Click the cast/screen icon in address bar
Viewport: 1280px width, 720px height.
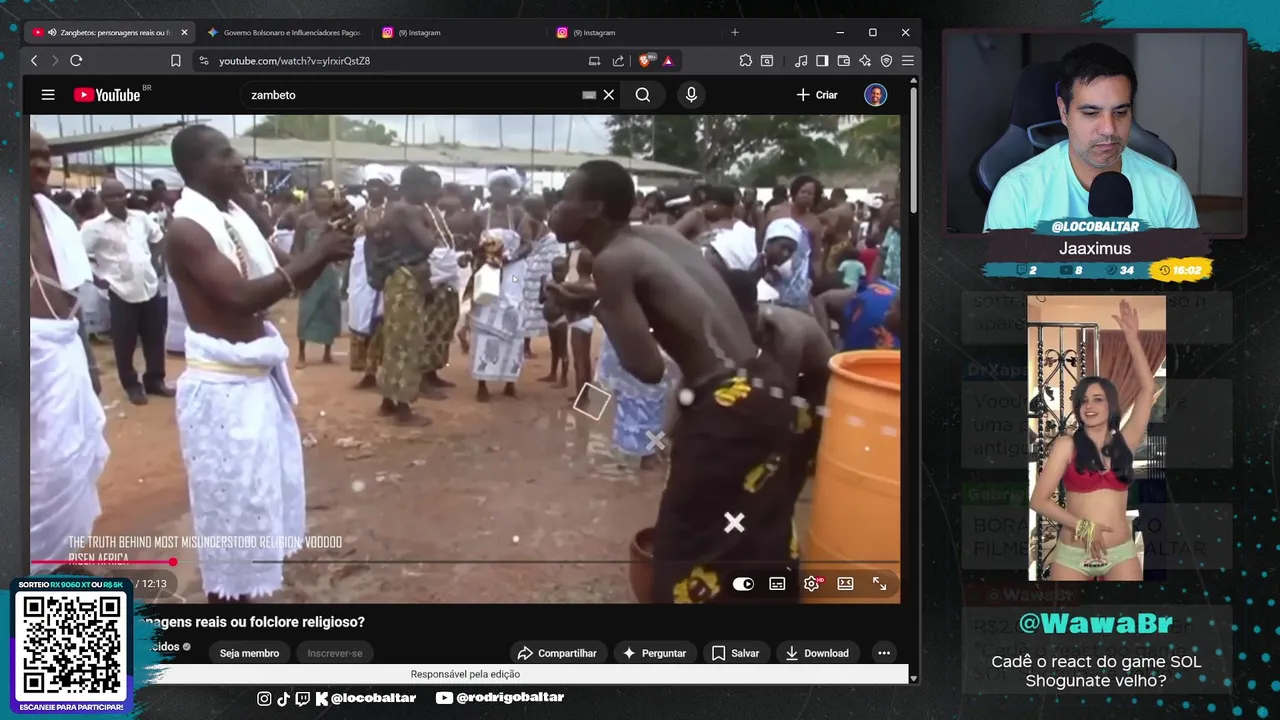[x=594, y=61]
